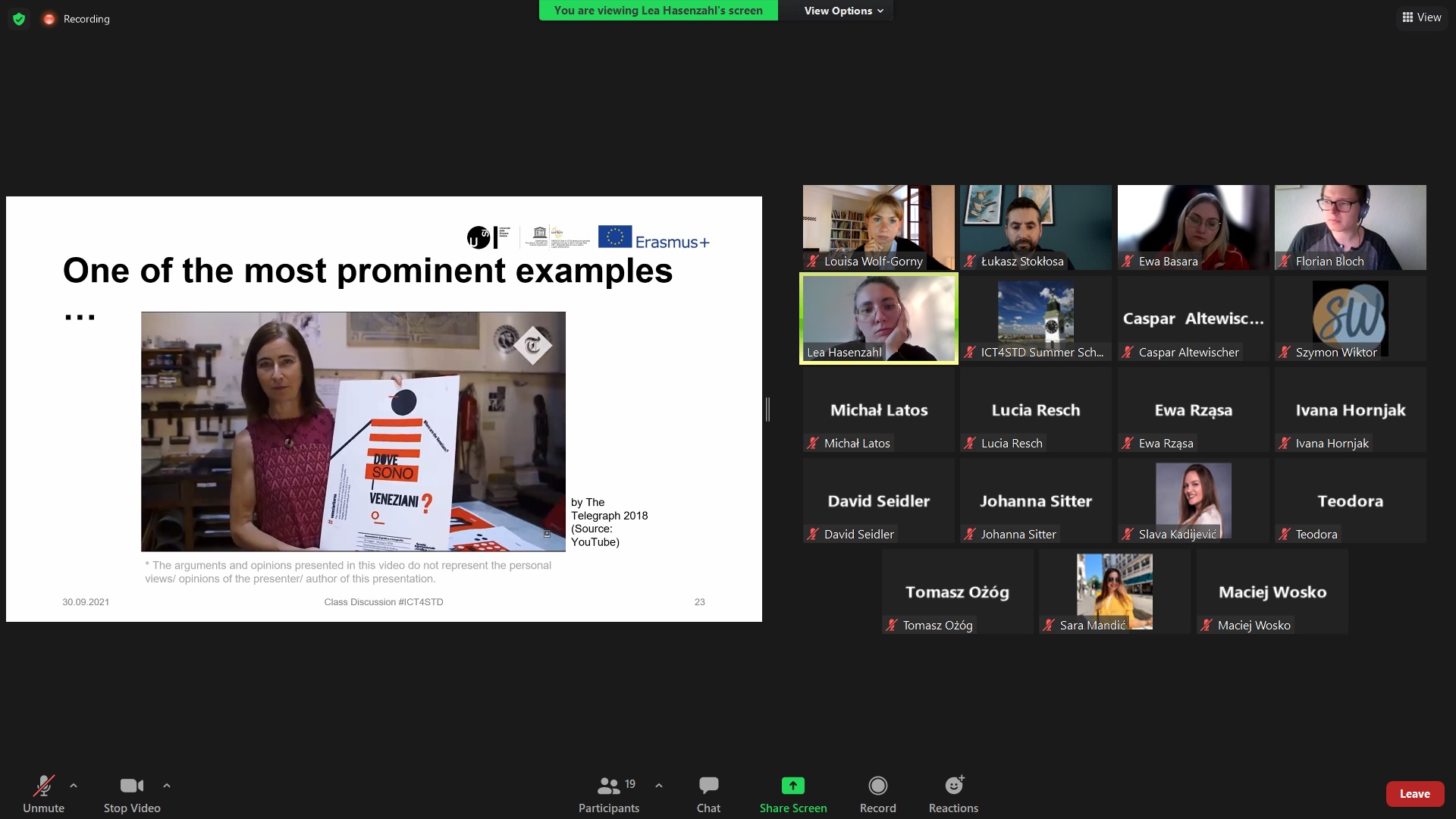
Task: Expand audio options arrow next to Unmute
Action: point(74,786)
